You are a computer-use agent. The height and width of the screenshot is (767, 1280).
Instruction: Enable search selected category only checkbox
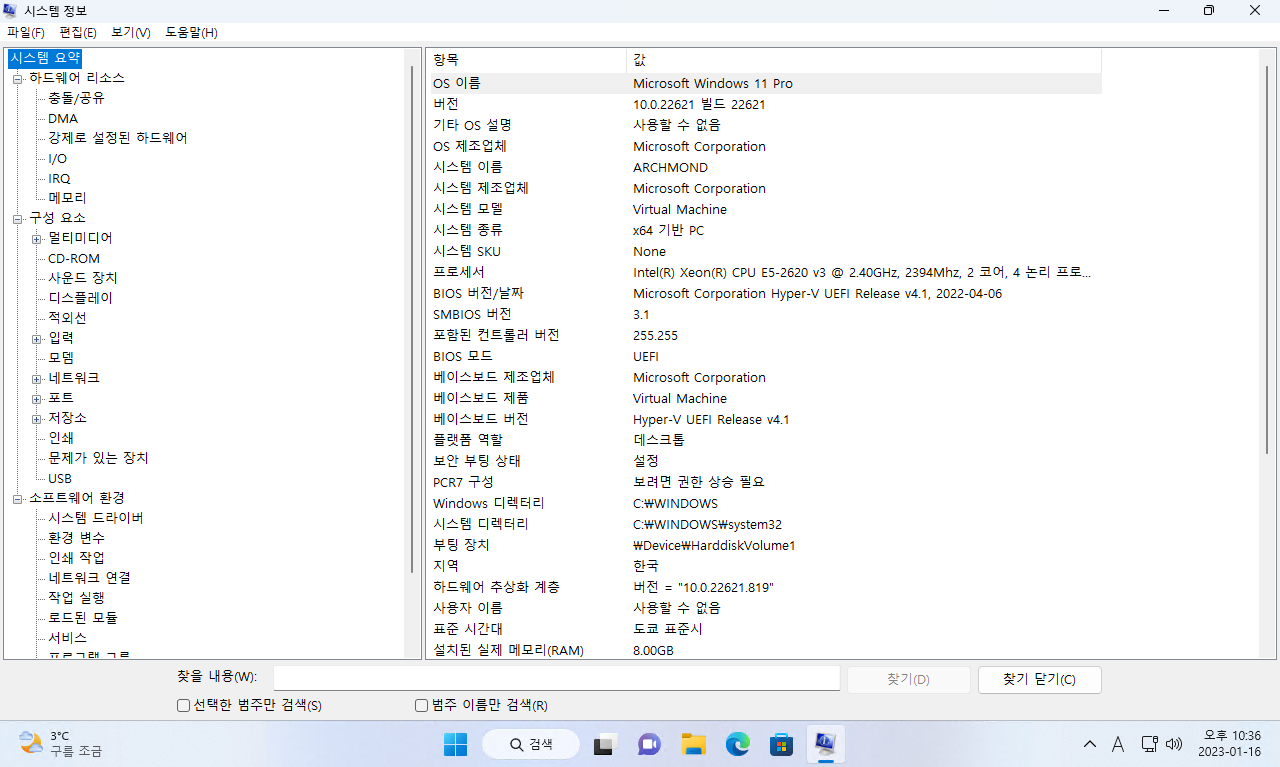[x=183, y=705]
